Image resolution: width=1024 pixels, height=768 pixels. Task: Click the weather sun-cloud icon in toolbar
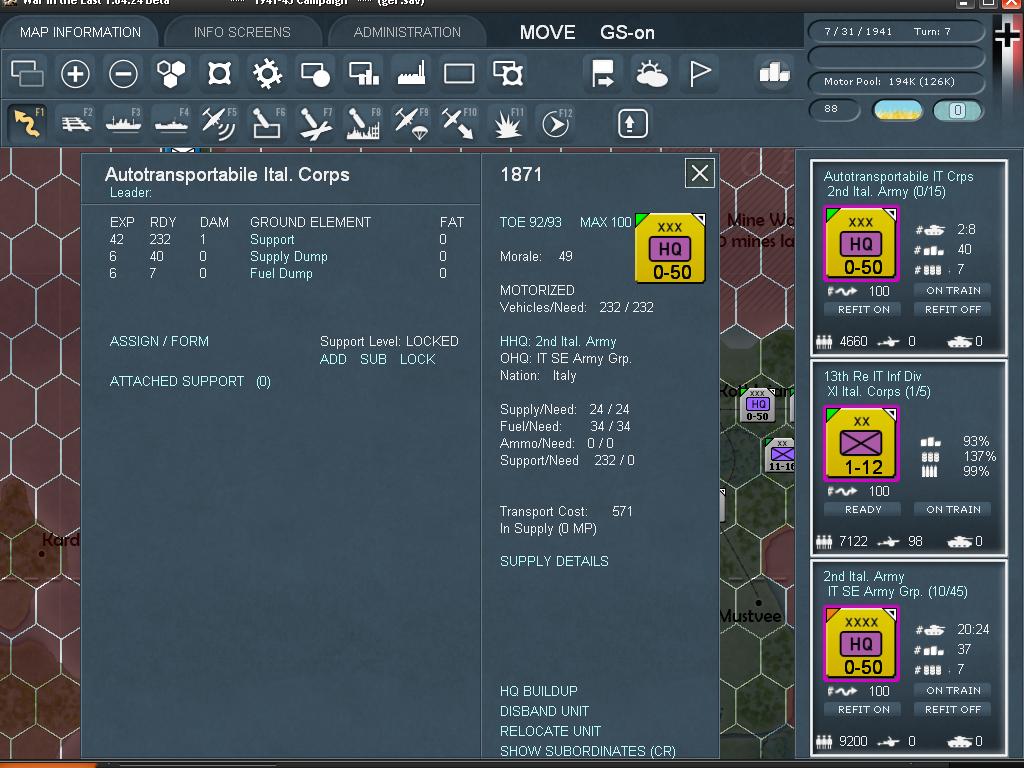click(x=651, y=73)
